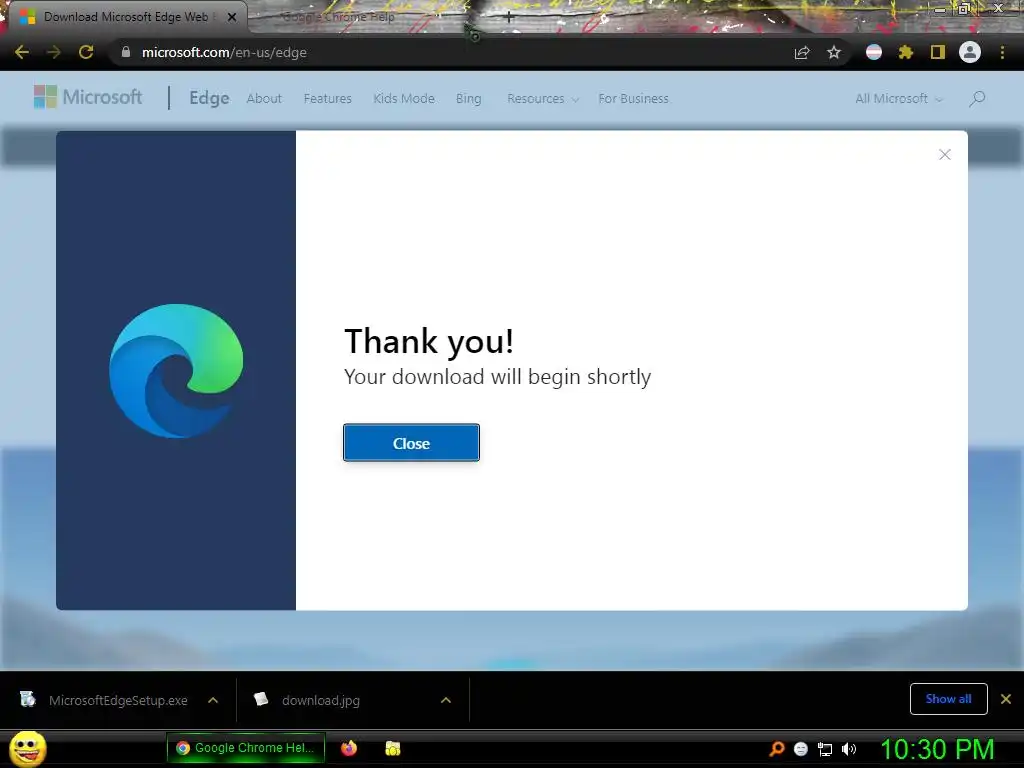Click the blue Close button
This screenshot has height=768, width=1024.
pyautogui.click(x=411, y=443)
